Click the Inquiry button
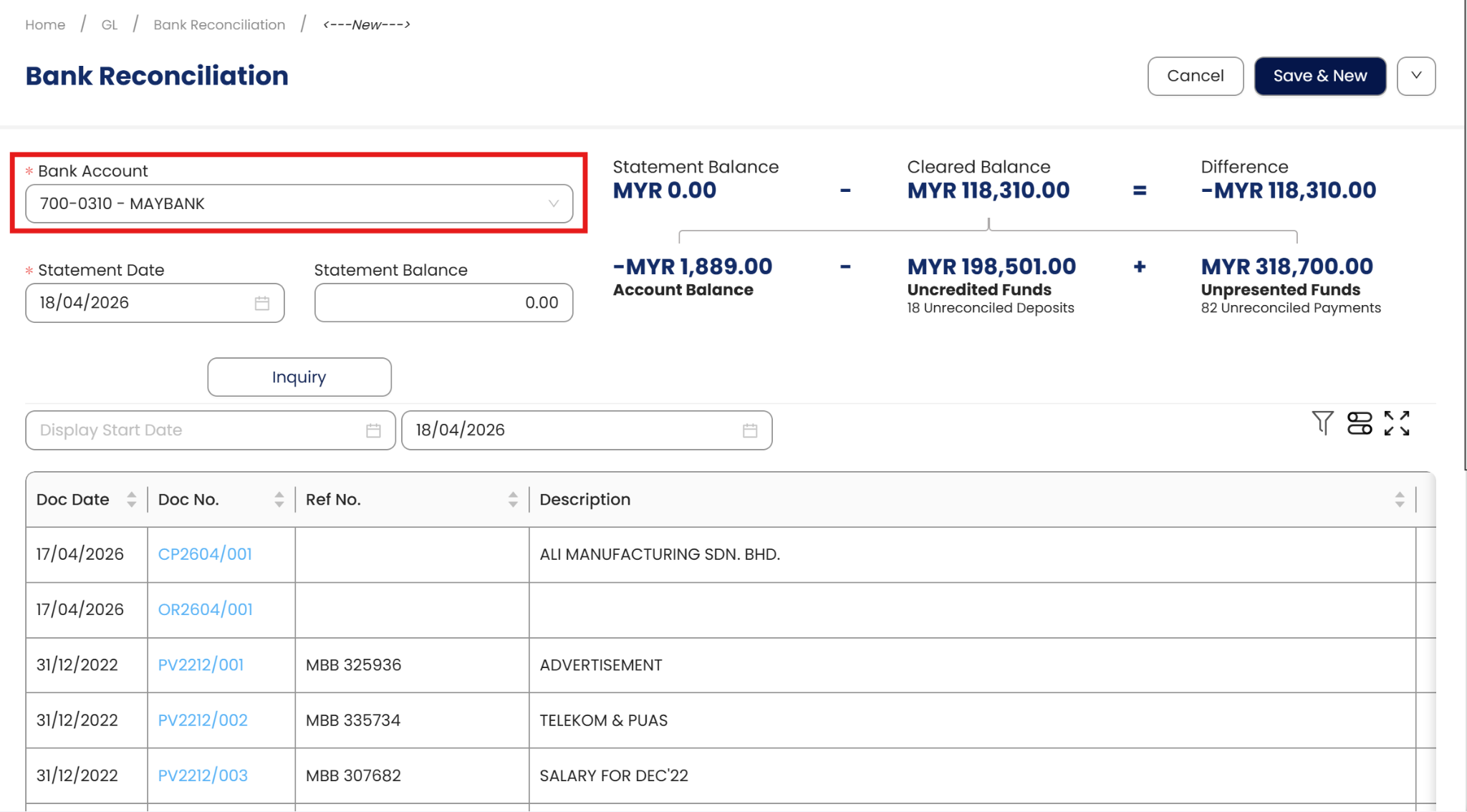The height and width of the screenshot is (812, 1467). point(299,377)
